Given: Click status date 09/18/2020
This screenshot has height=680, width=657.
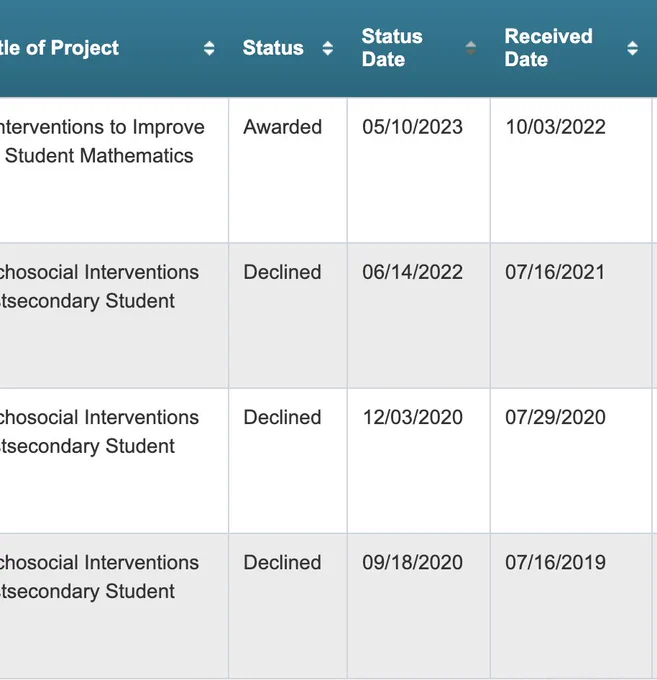Looking at the screenshot, I should coord(412,562).
